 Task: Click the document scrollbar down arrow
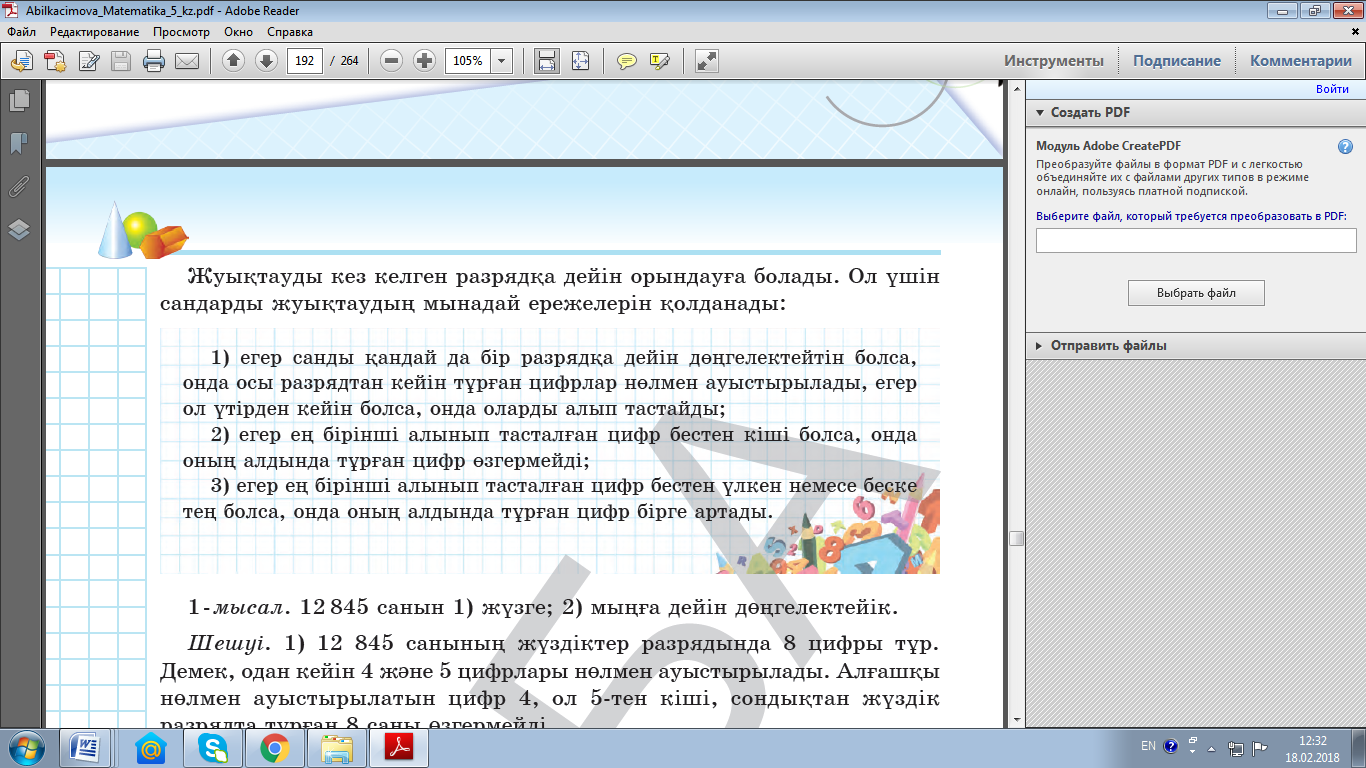click(x=1016, y=719)
